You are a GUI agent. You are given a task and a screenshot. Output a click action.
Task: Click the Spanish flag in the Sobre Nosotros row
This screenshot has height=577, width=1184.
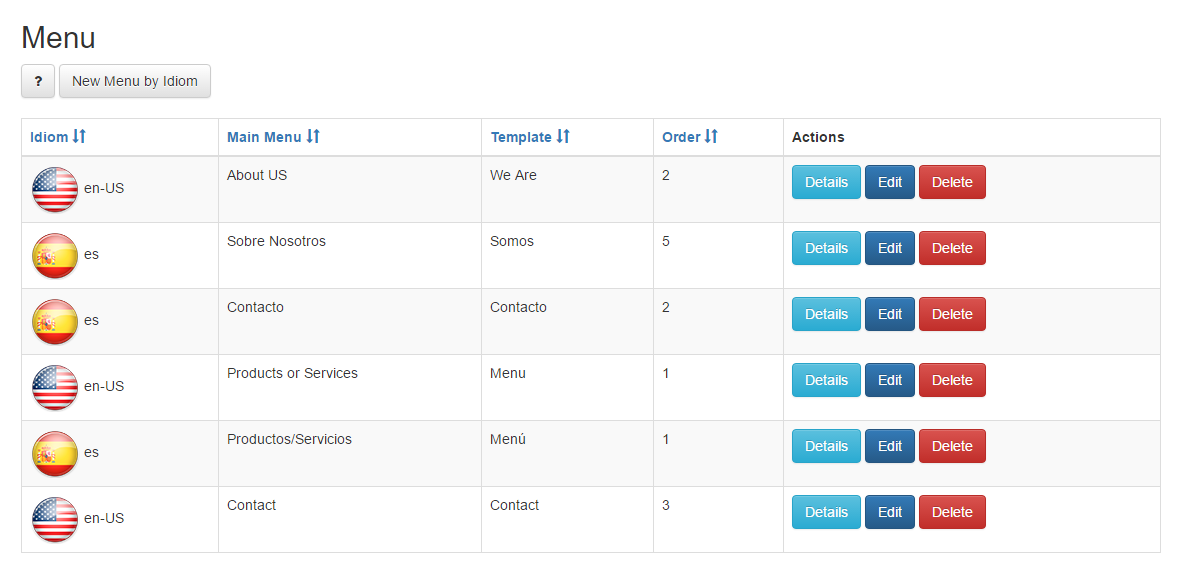pyautogui.click(x=55, y=255)
